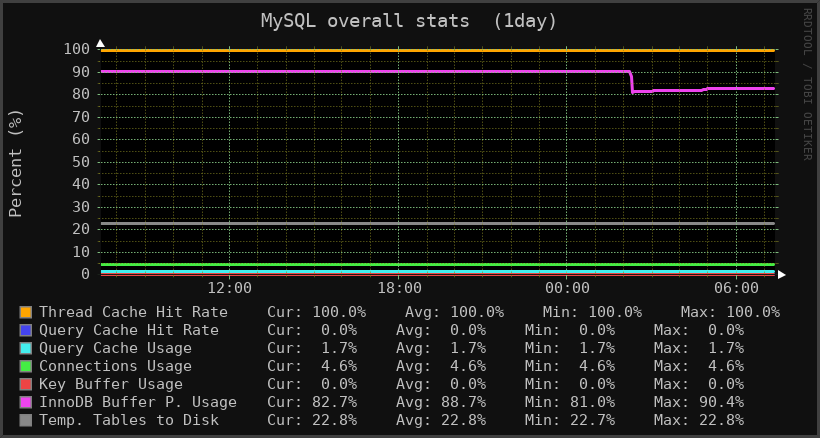Click the red Key Buffer Usage swatch
Screen dimensions: 820x438
(26, 384)
